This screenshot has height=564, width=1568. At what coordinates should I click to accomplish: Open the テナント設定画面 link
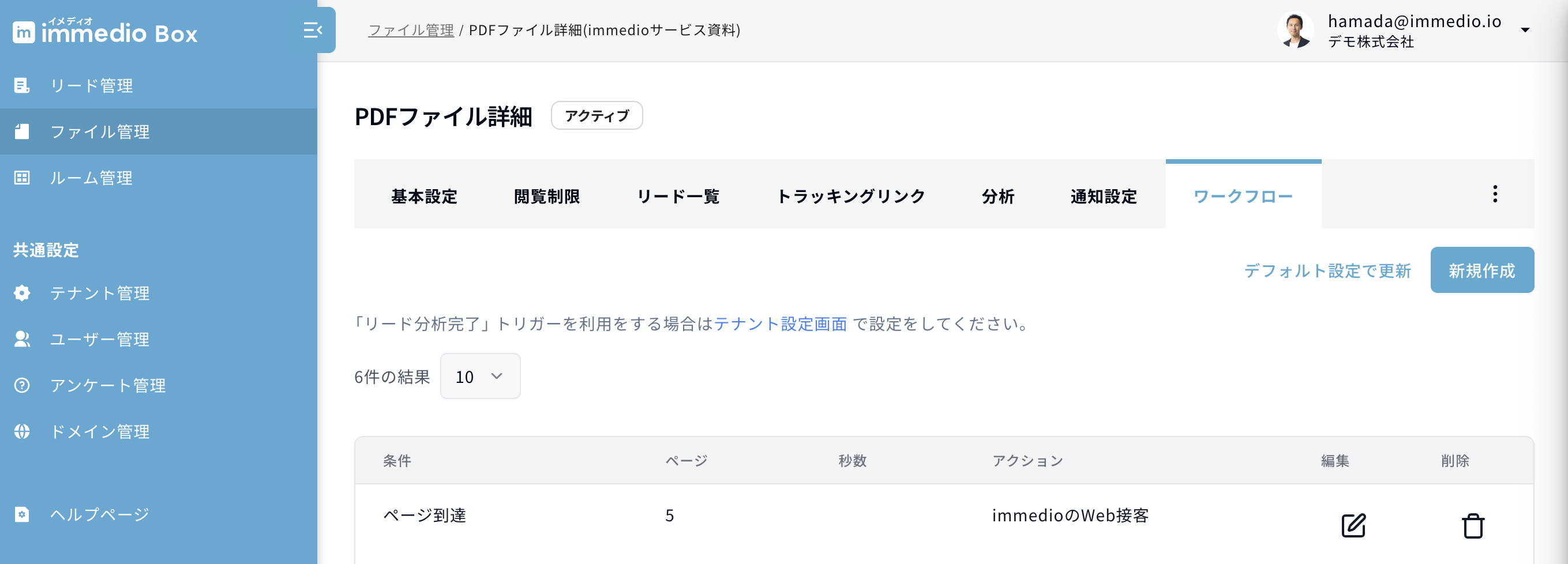click(x=781, y=324)
